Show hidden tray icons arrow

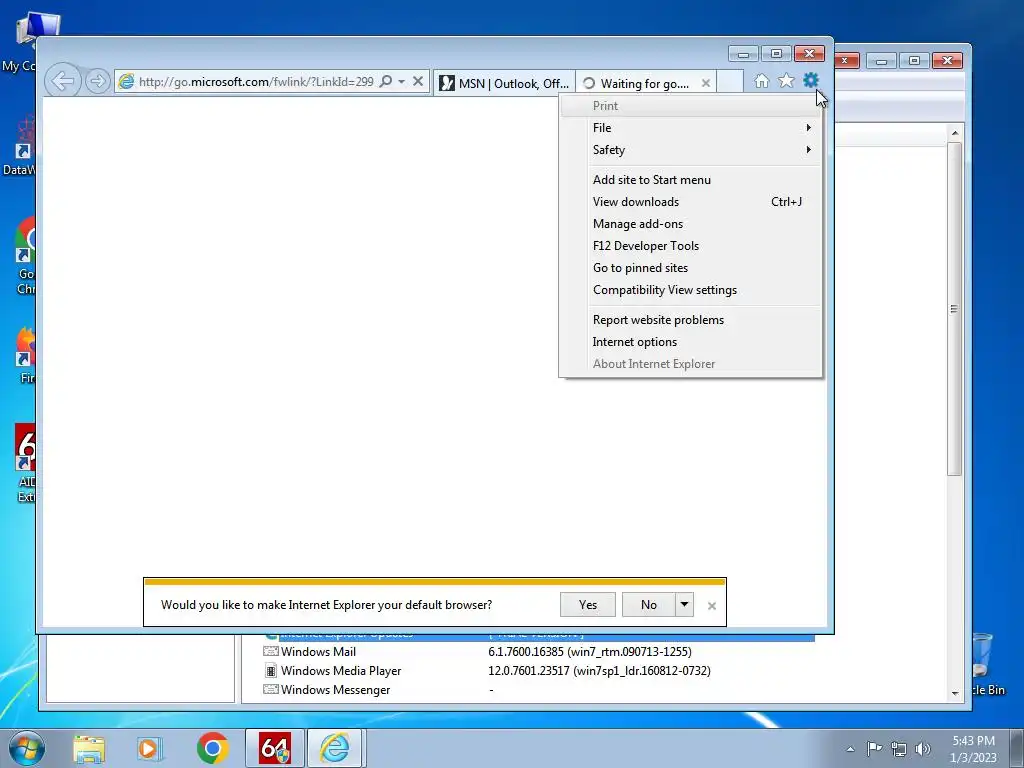point(850,749)
